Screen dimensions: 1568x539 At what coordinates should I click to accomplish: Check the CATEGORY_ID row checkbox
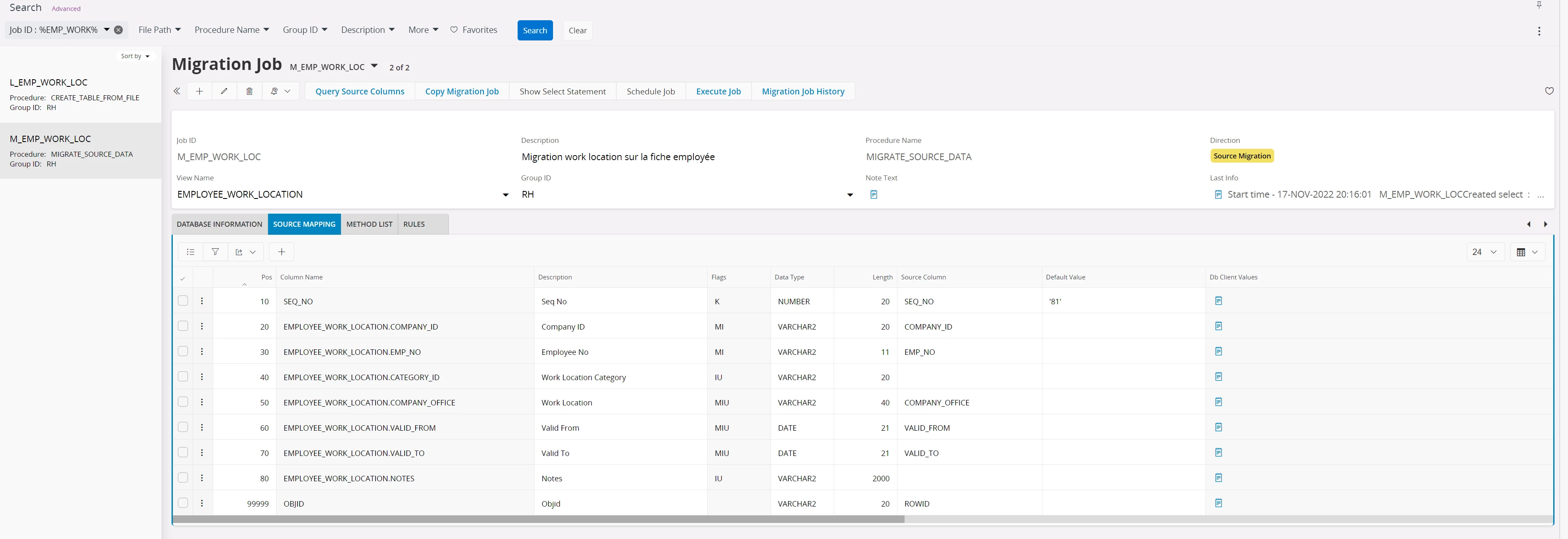[x=183, y=377]
